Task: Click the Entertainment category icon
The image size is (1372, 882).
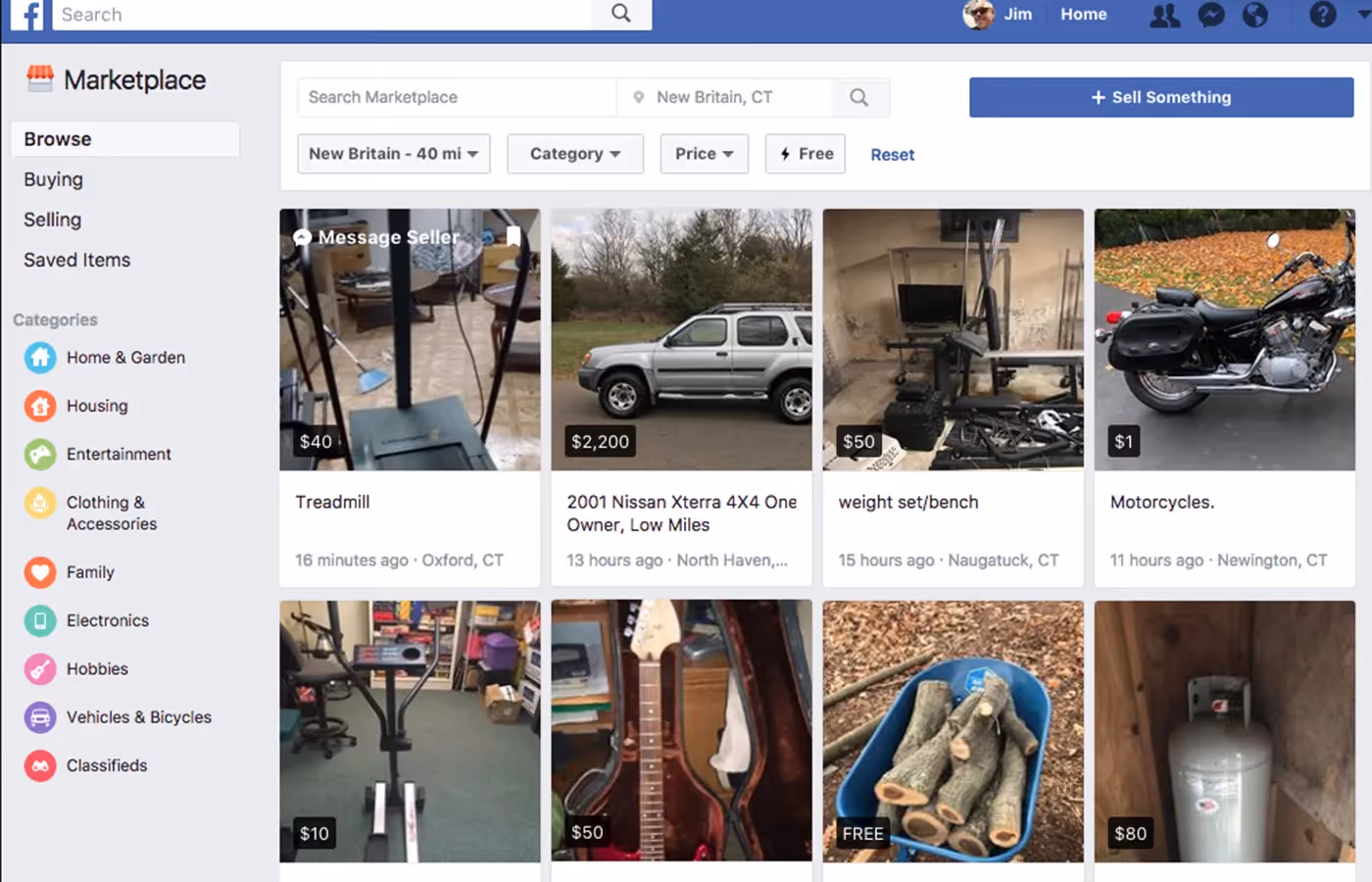Action: (x=39, y=454)
